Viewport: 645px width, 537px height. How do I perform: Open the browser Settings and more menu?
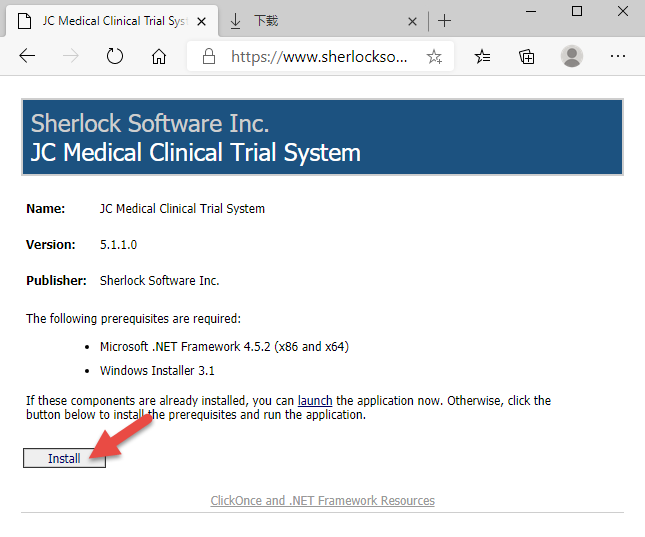618,56
